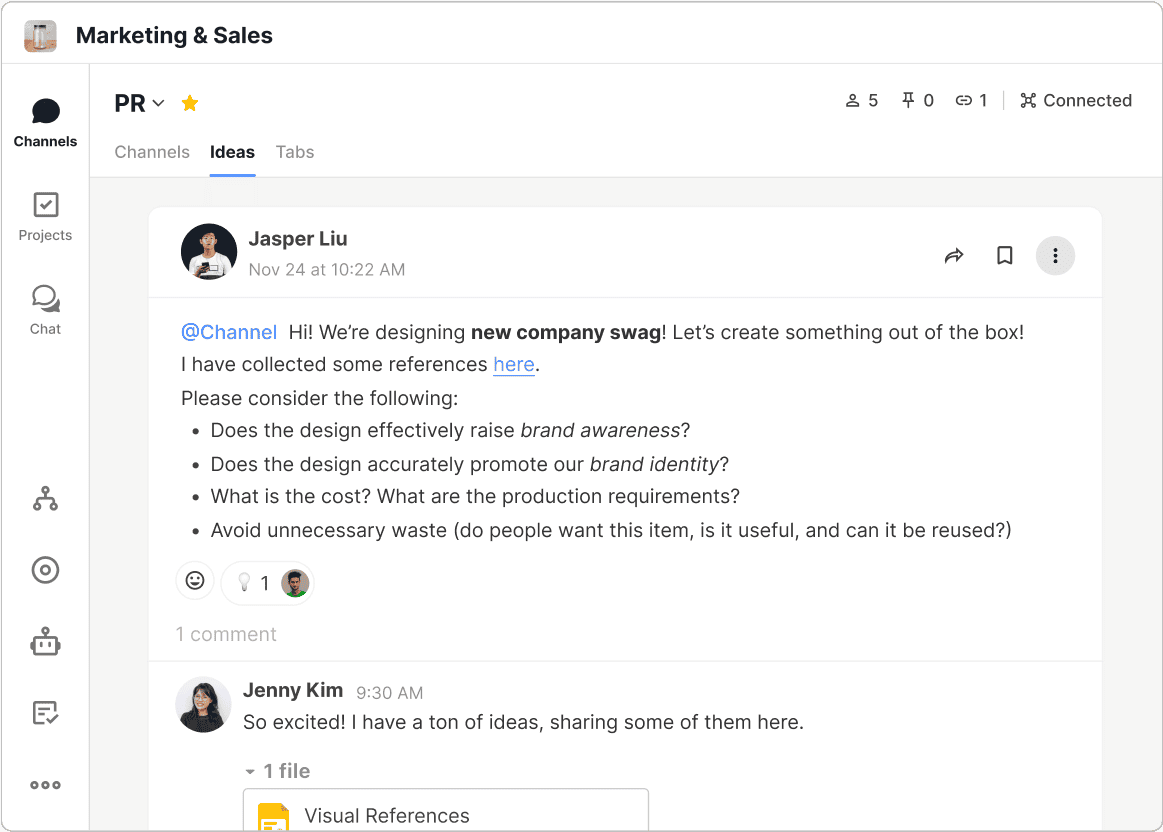Share Jasper Liu's post with forward arrow
Screen dimensions: 1163x832
coord(954,256)
